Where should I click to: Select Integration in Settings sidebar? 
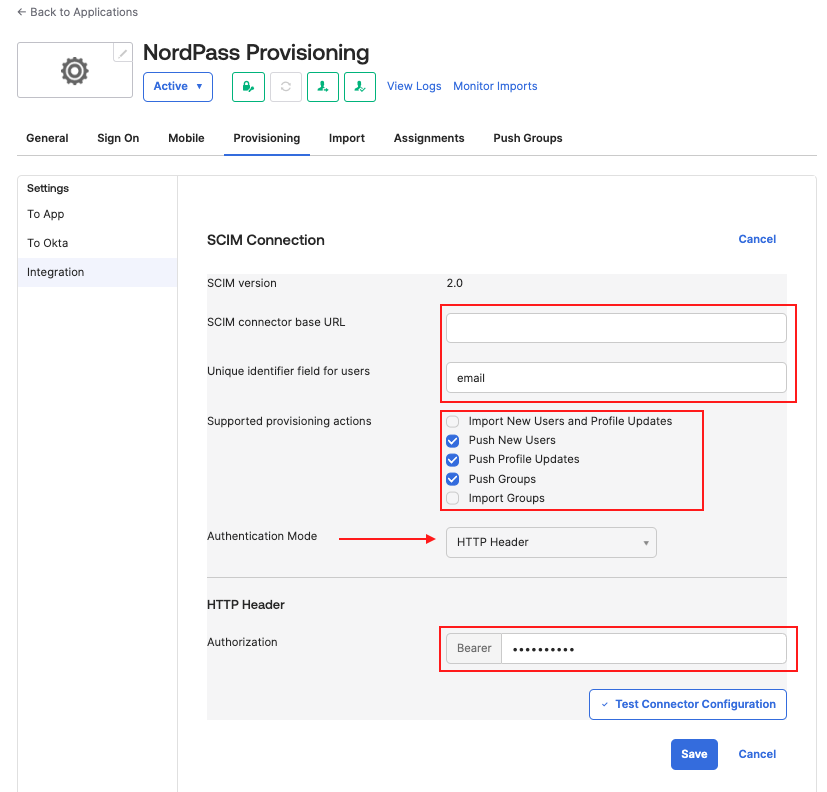(x=98, y=272)
